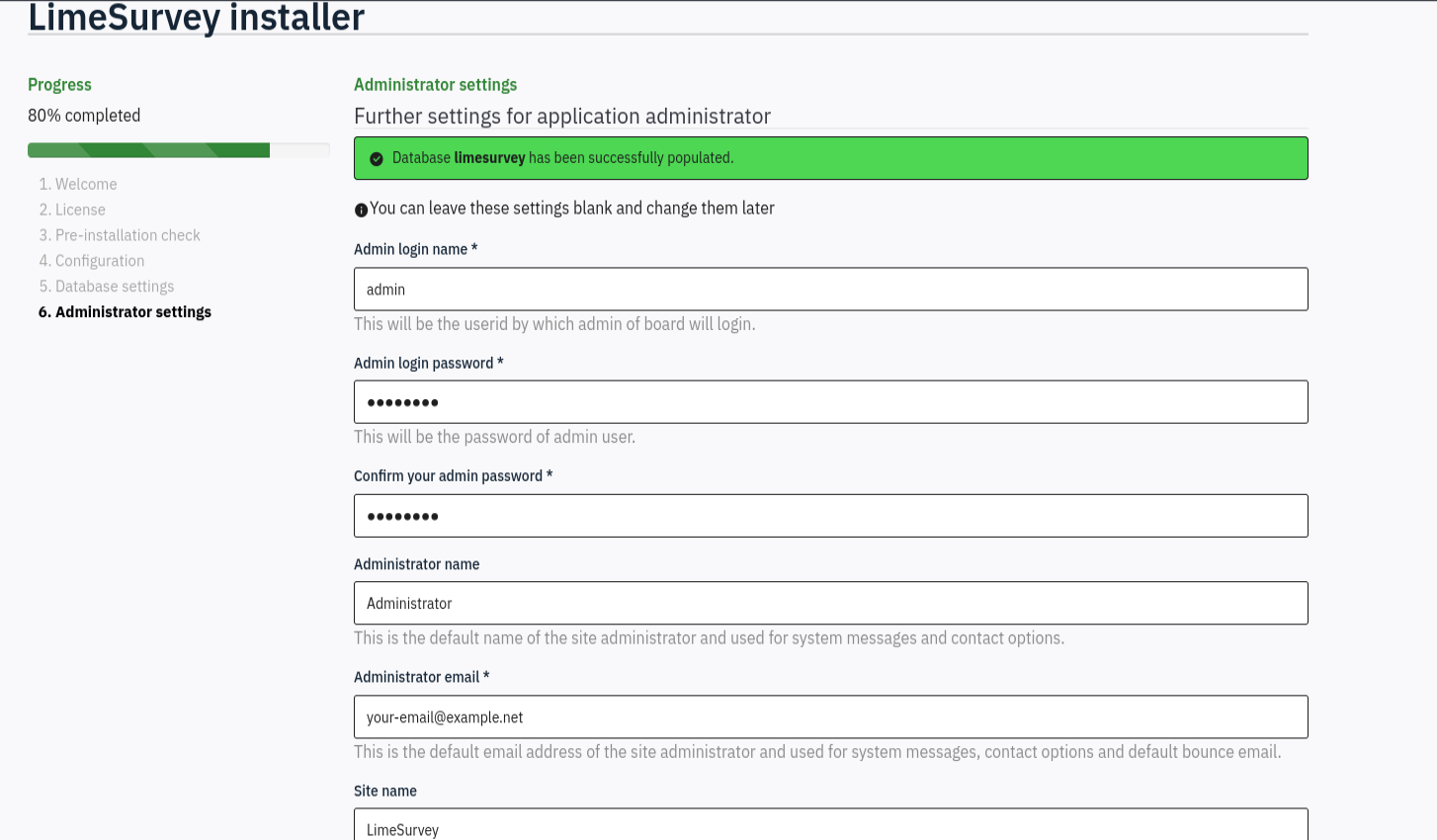This screenshot has height=840, width=1437.
Task: Click the Confirm your admin password label
Action: 454,476
